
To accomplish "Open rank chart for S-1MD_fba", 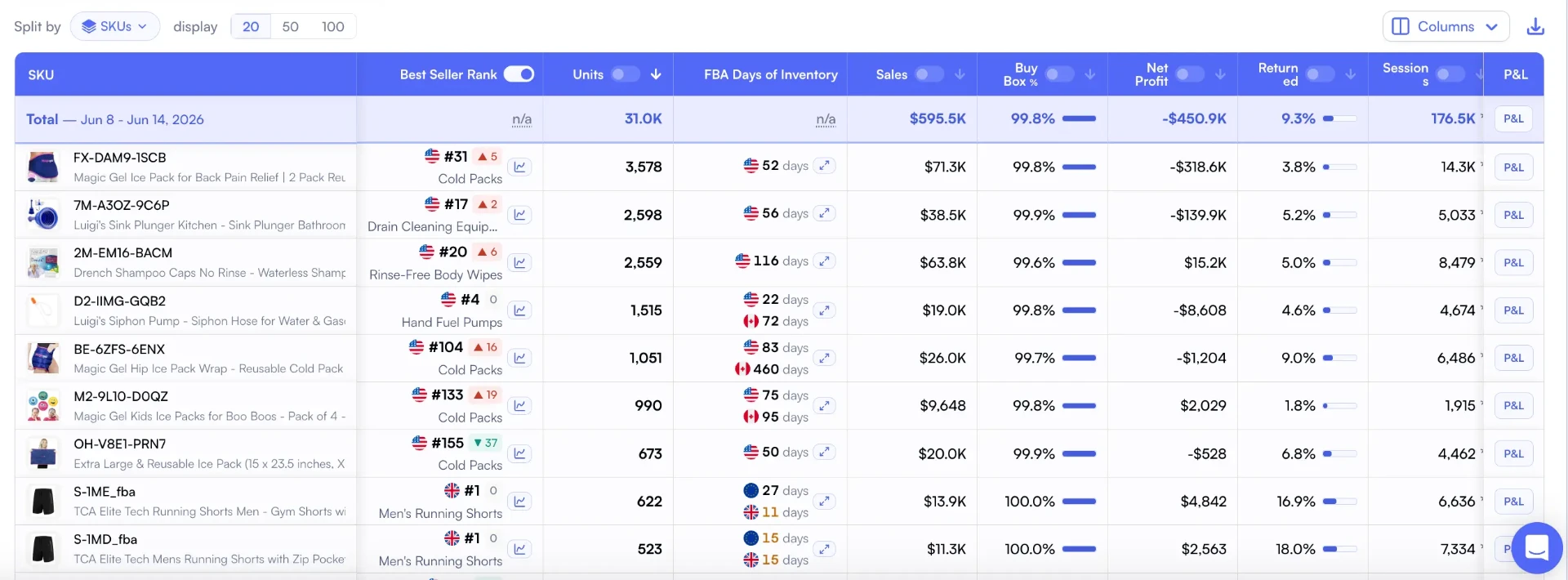I will pyautogui.click(x=520, y=549).
